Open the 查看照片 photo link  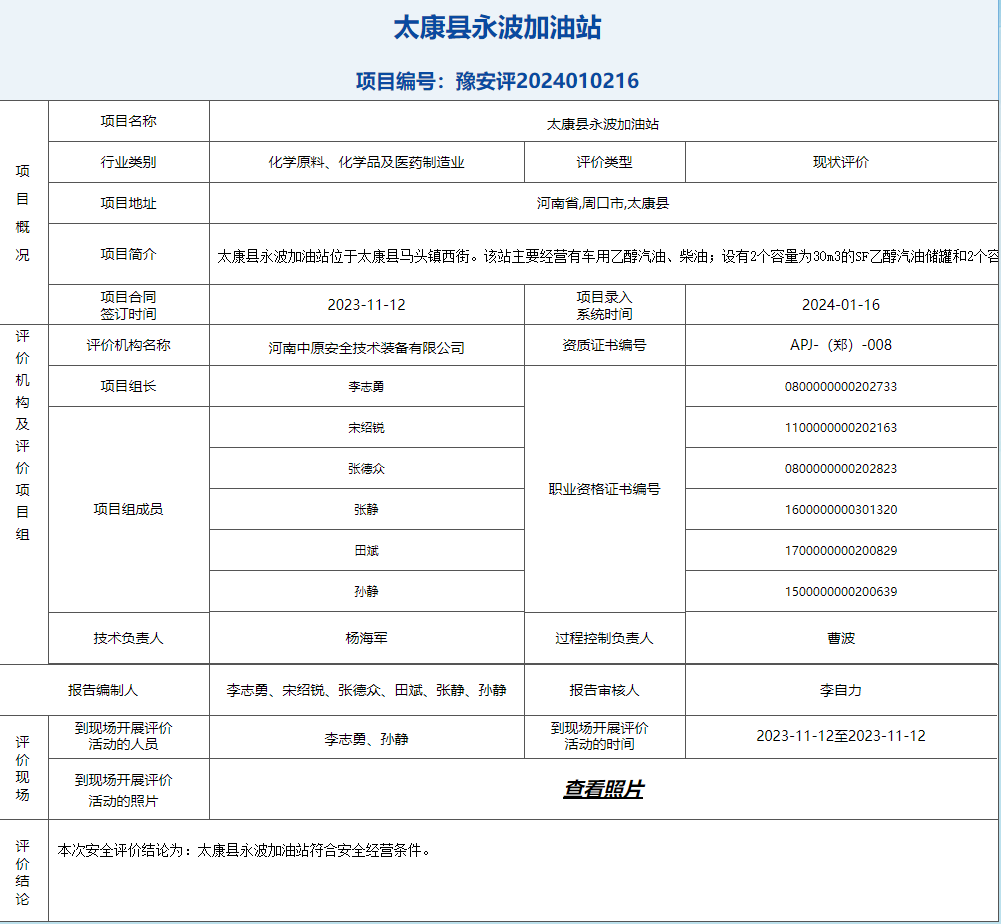(x=603, y=790)
